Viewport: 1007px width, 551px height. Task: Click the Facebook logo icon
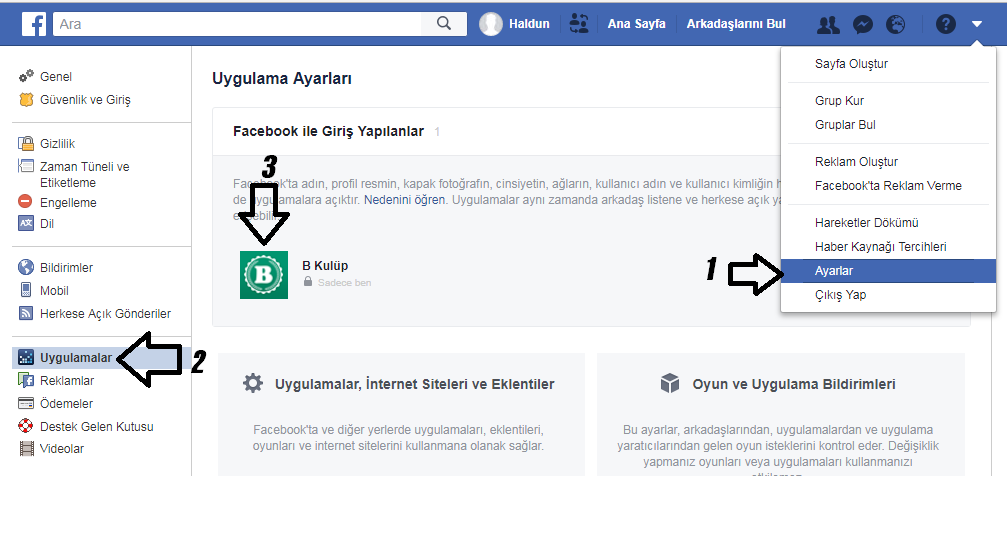pyautogui.click(x=33, y=24)
